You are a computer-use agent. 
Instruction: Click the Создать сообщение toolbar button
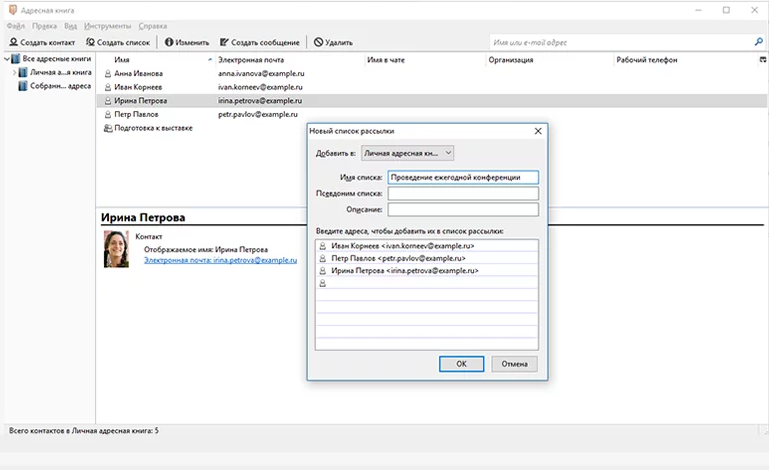coord(259,43)
